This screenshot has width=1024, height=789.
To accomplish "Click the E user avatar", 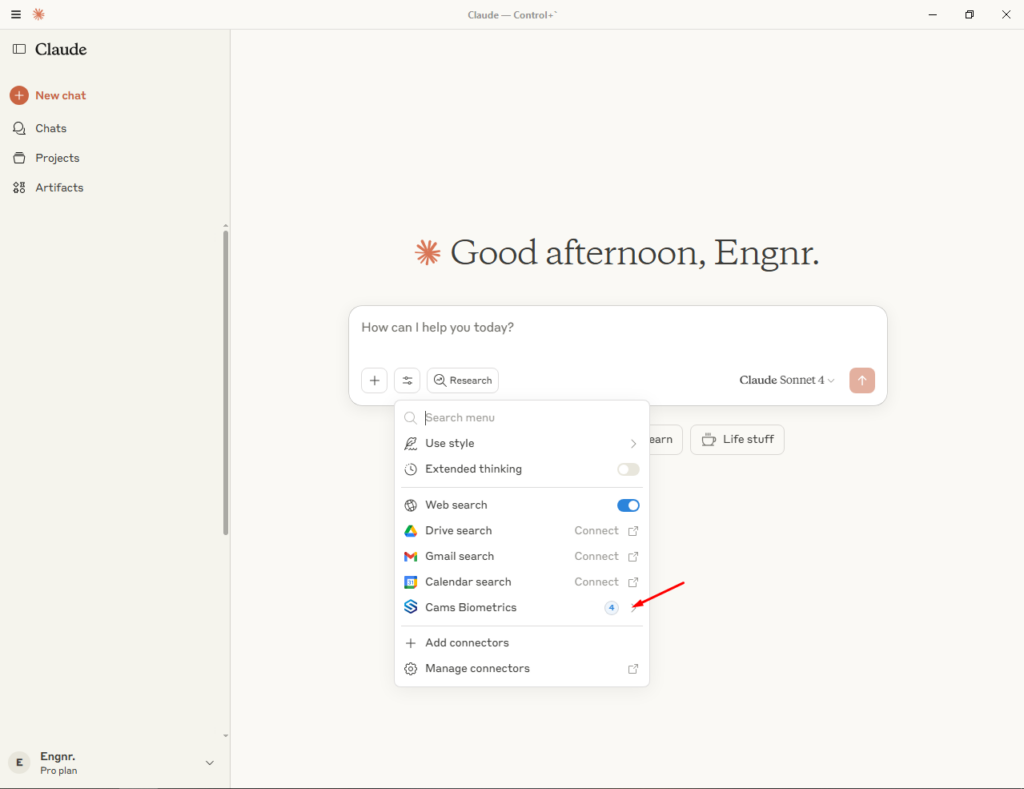I will [x=20, y=762].
